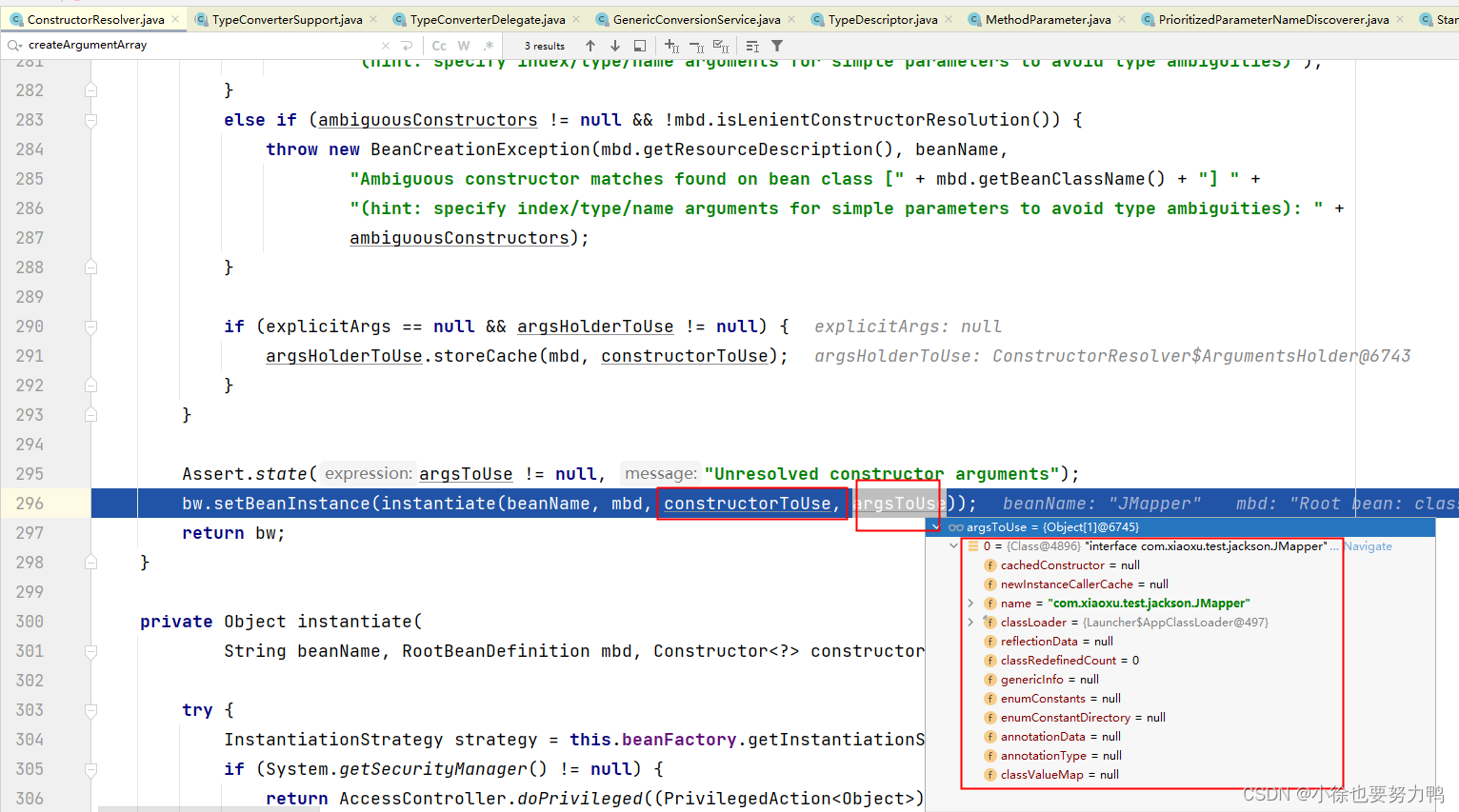Open TypeDescriptor.java tab
Viewport: 1459px width, 812px height.
click(883, 19)
